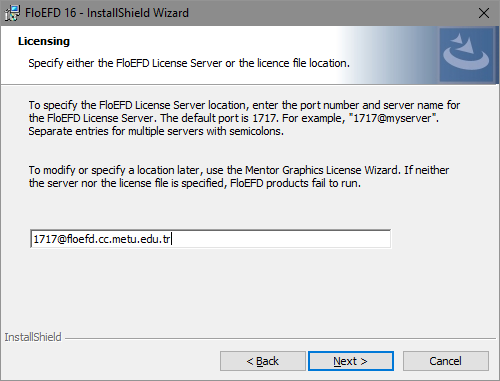Click the InstallShield branding label
The height and width of the screenshot is (381, 500).
point(33,337)
